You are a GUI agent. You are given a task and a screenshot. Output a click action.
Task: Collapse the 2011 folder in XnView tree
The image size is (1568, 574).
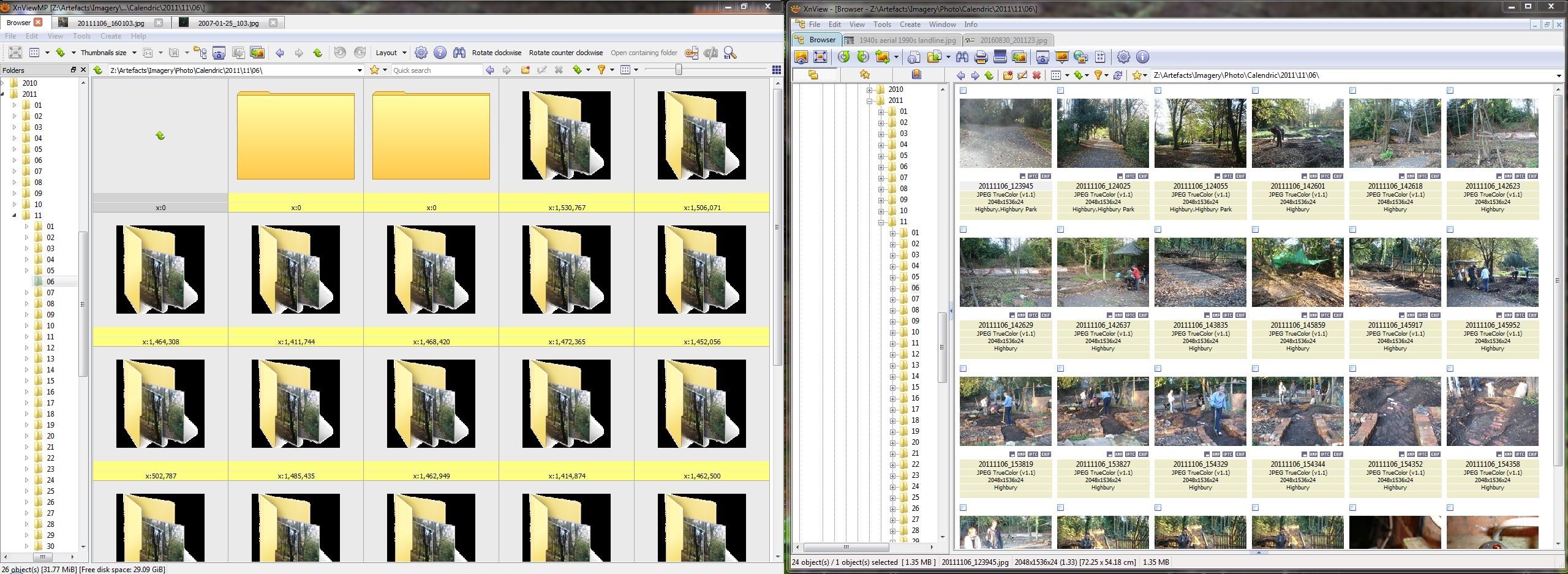pos(870,100)
